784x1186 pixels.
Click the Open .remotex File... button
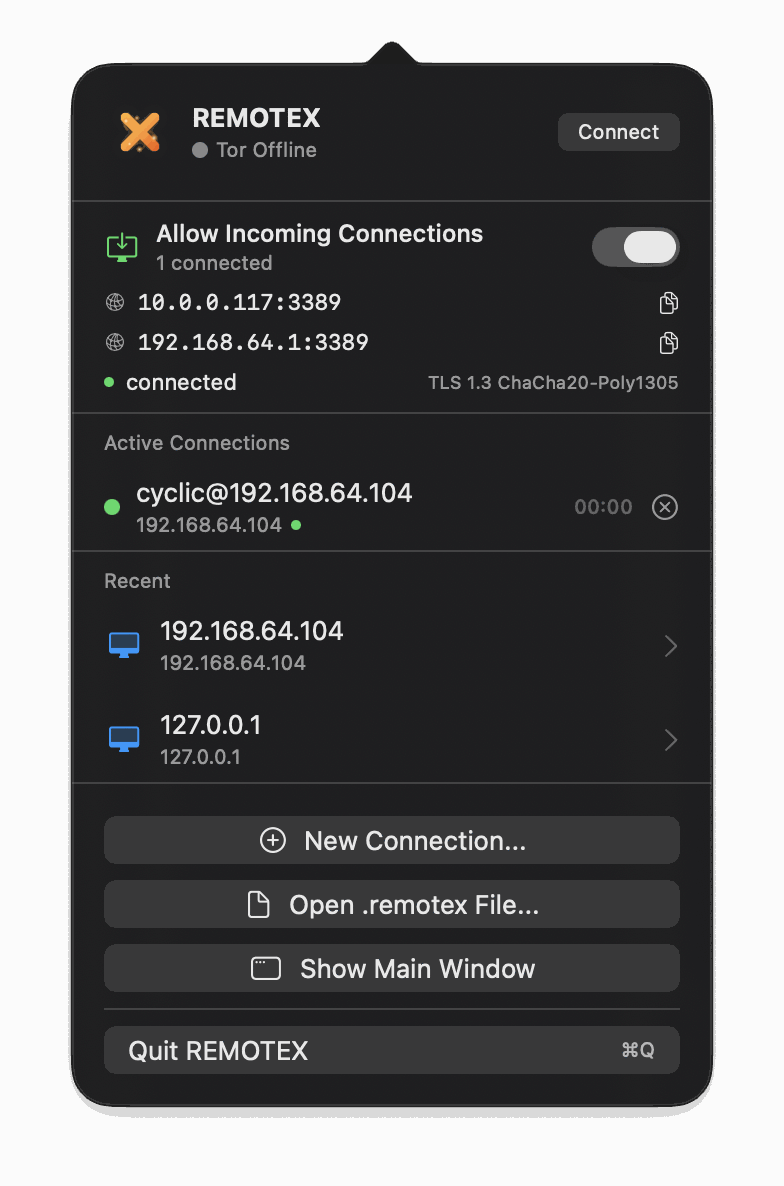392,905
